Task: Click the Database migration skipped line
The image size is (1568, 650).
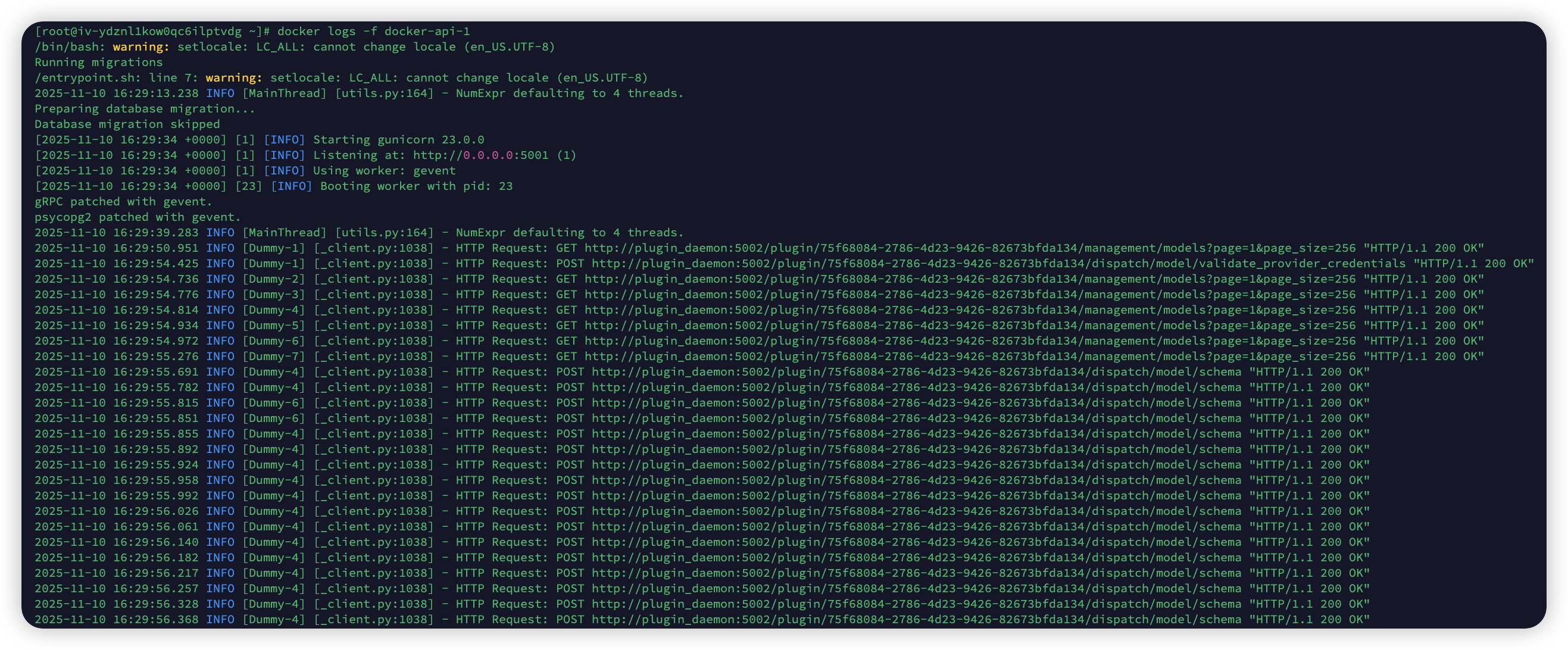Action: (x=127, y=124)
